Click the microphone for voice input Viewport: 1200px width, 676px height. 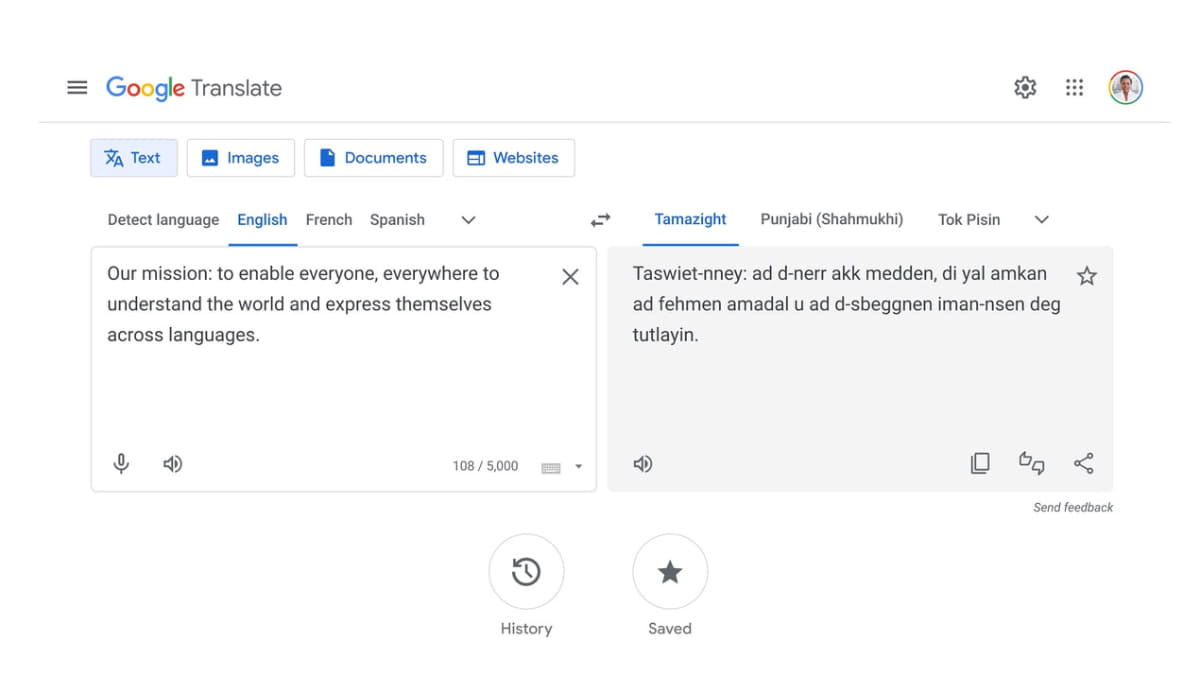[x=121, y=464]
